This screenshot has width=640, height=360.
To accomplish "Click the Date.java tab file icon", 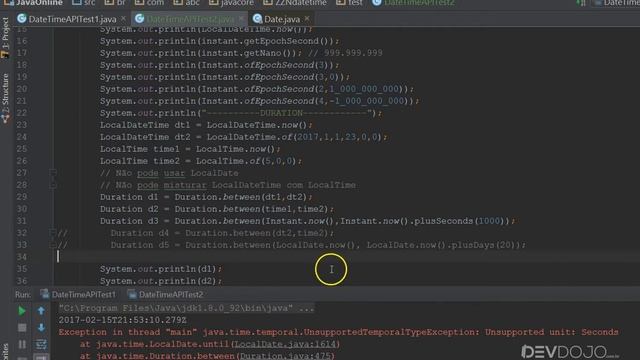I will coord(257,19).
